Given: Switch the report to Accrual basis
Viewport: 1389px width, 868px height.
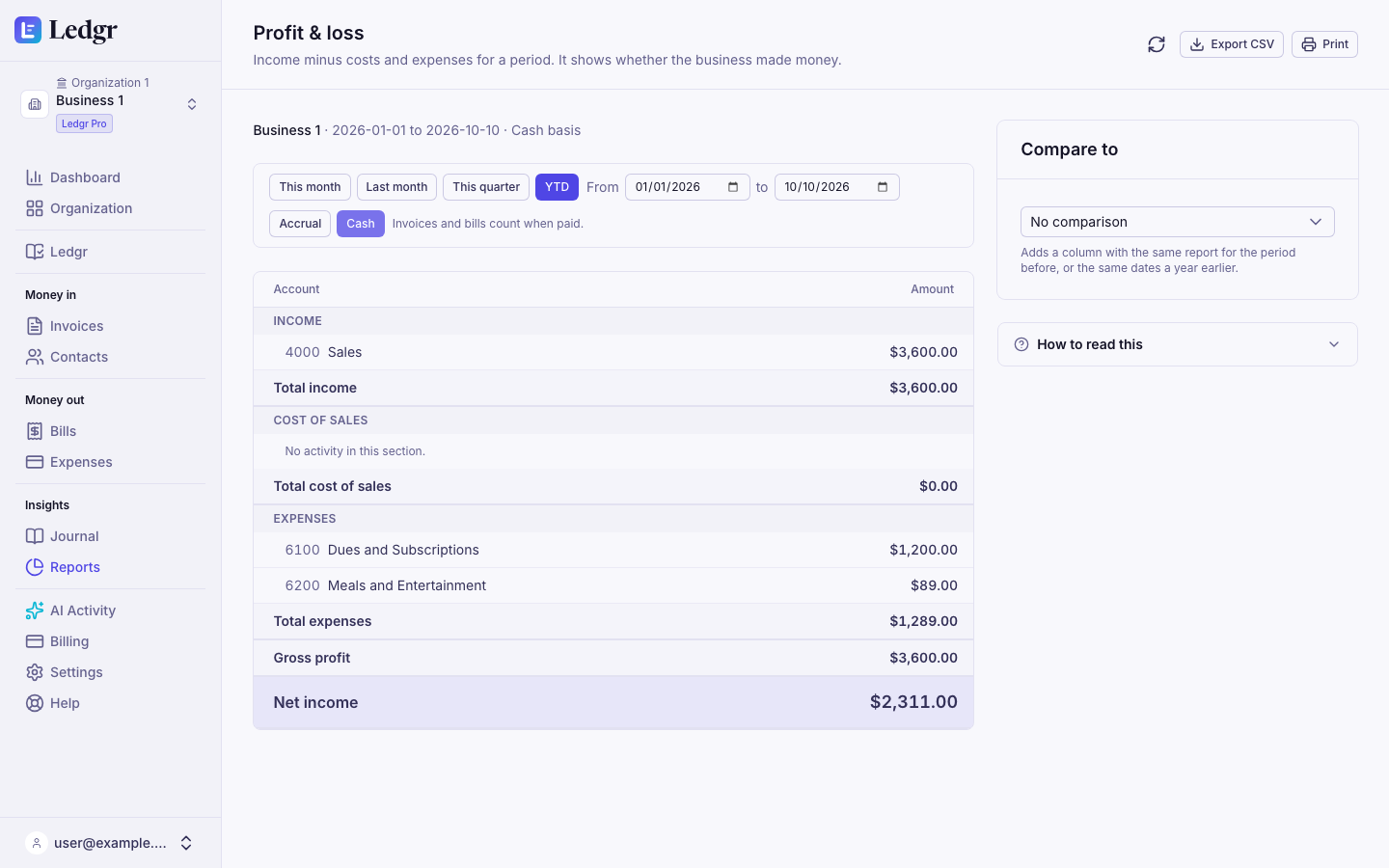Looking at the screenshot, I should click(300, 224).
